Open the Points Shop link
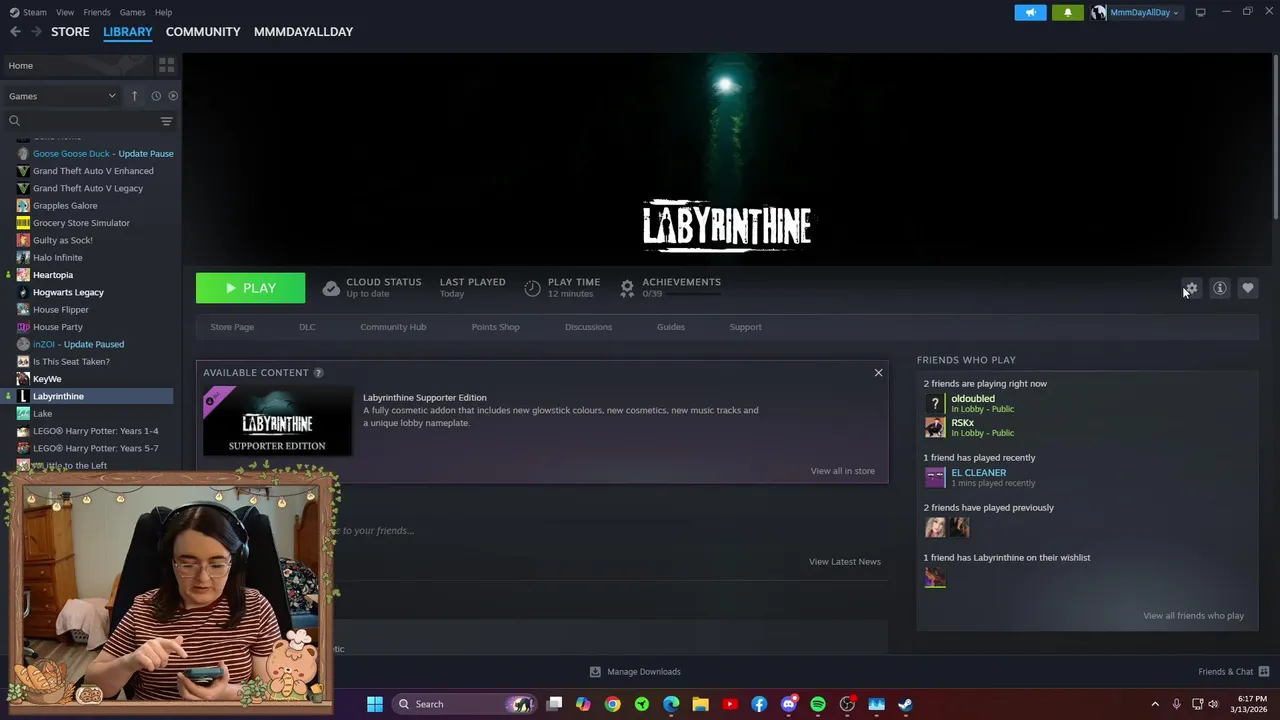The image size is (1280, 720). click(x=495, y=327)
